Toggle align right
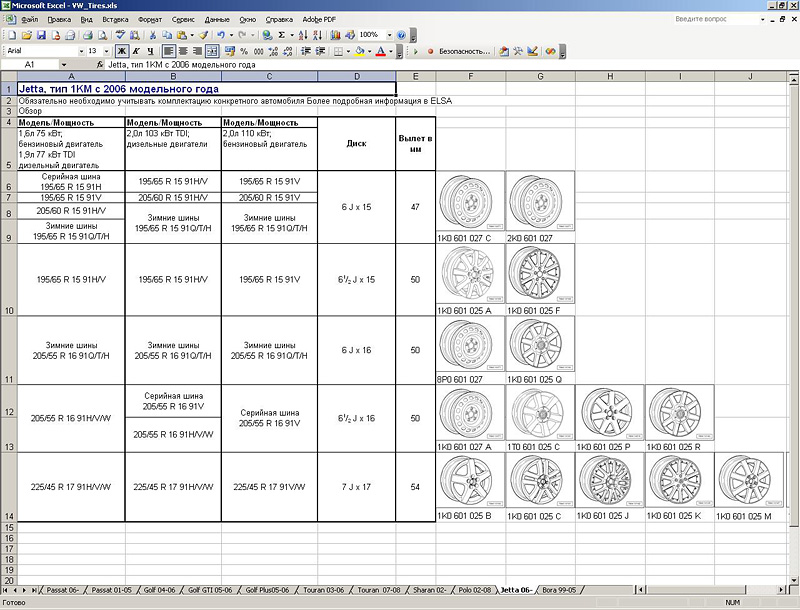800x610 pixels. click(197, 51)
